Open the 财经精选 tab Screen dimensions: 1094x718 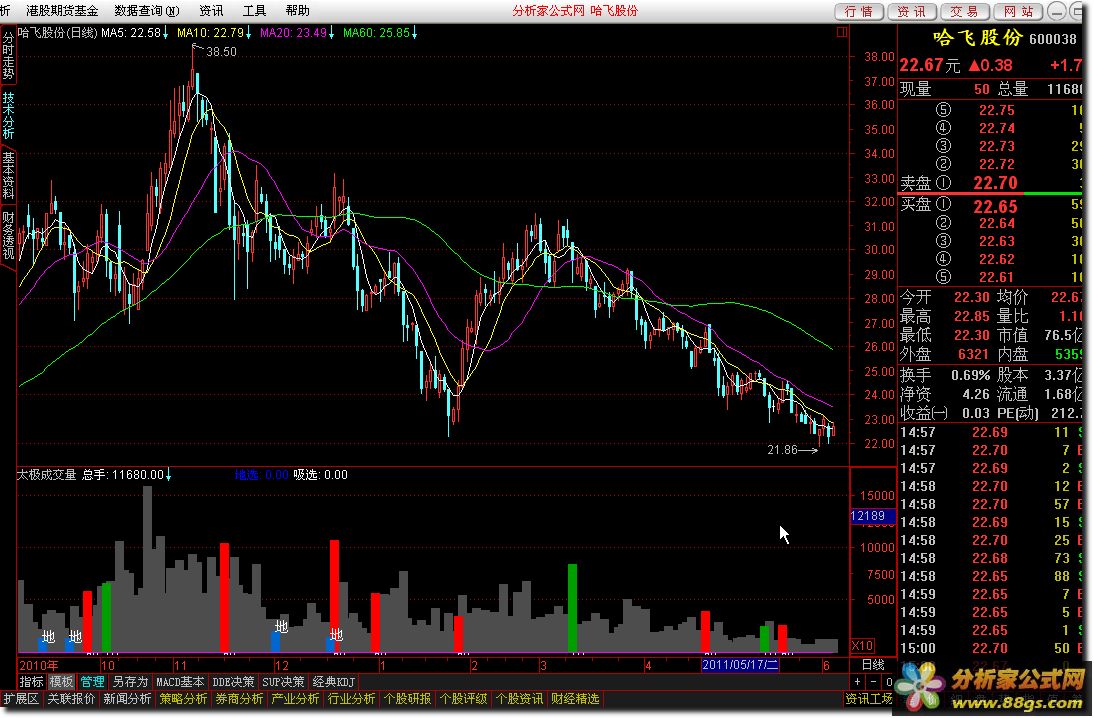(576, 698)
